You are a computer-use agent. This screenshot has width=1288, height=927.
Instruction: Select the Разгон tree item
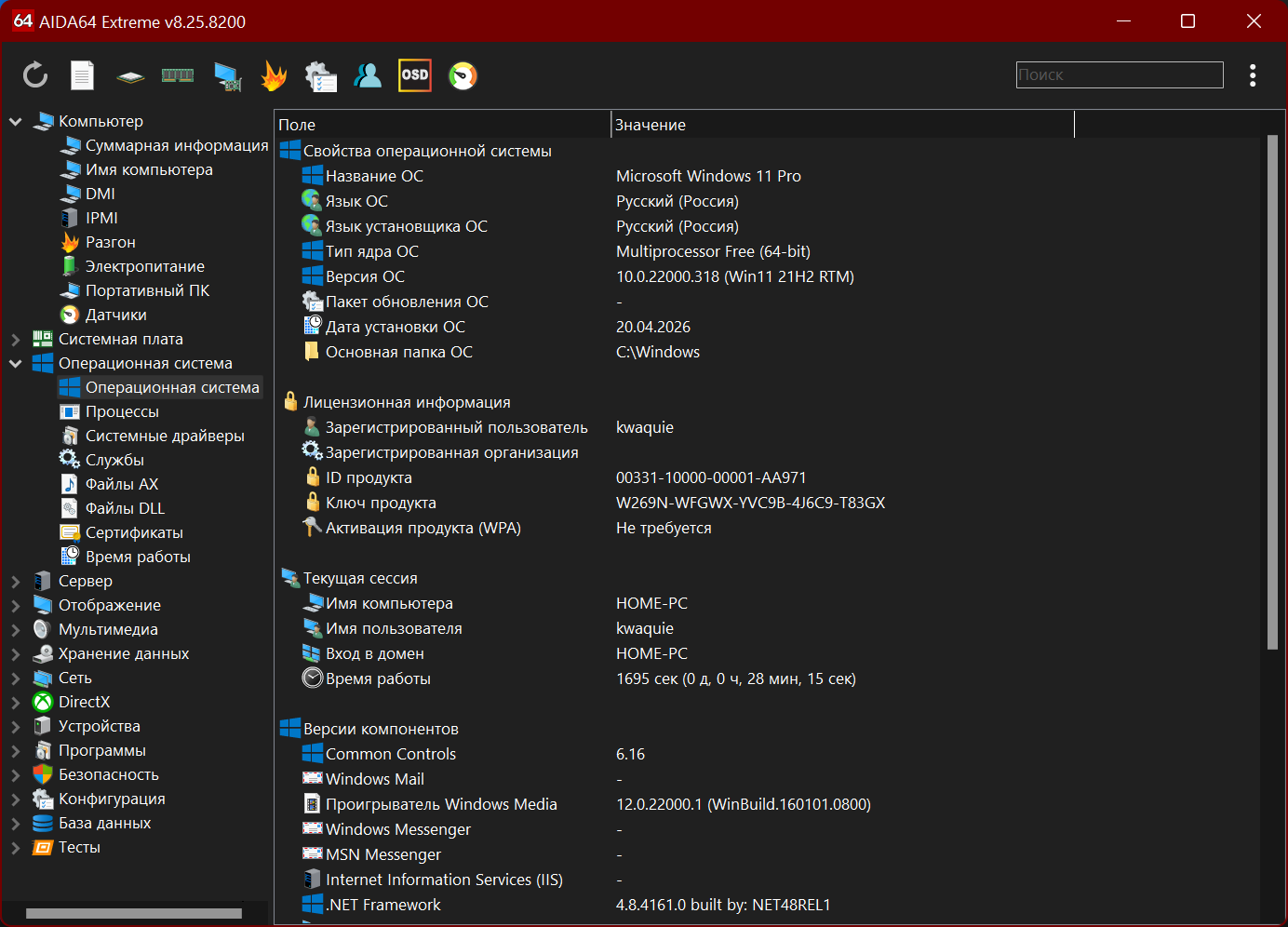point(98,242)
